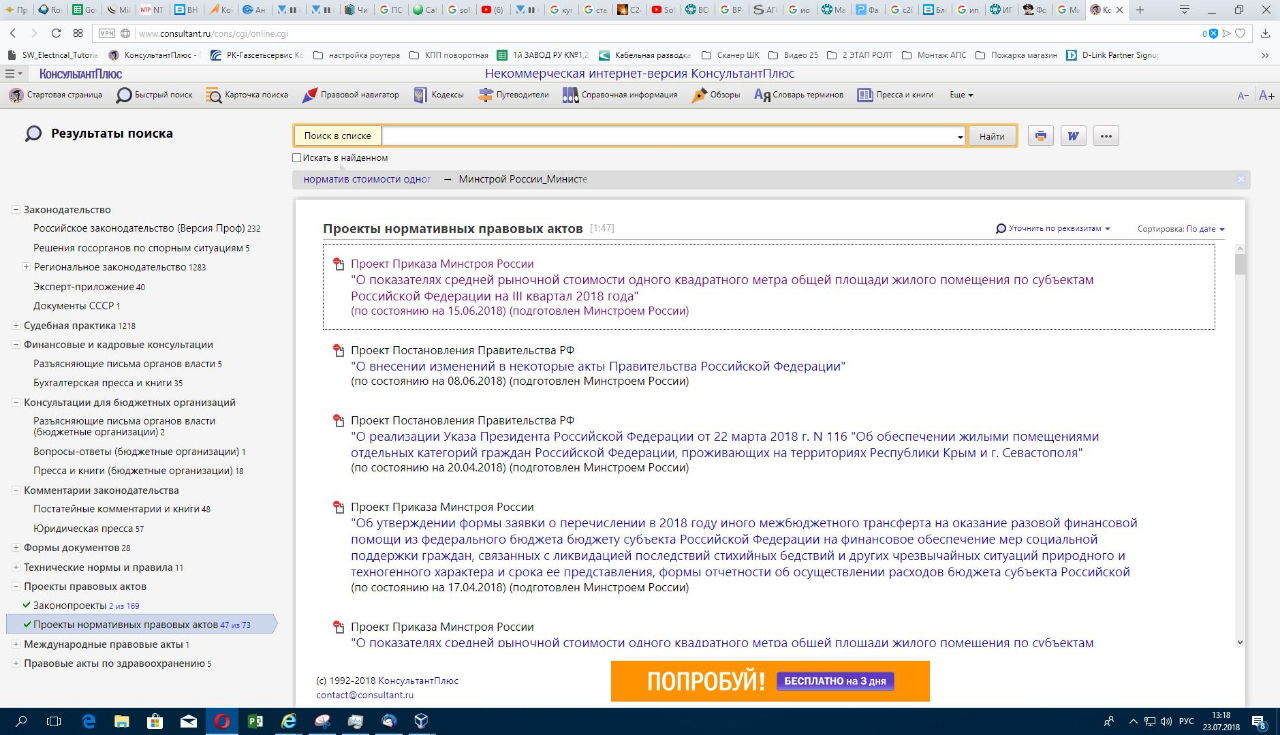Open Карточка поиска
The width and height of the screenshot is (1280, 735).
coord(247,95)
